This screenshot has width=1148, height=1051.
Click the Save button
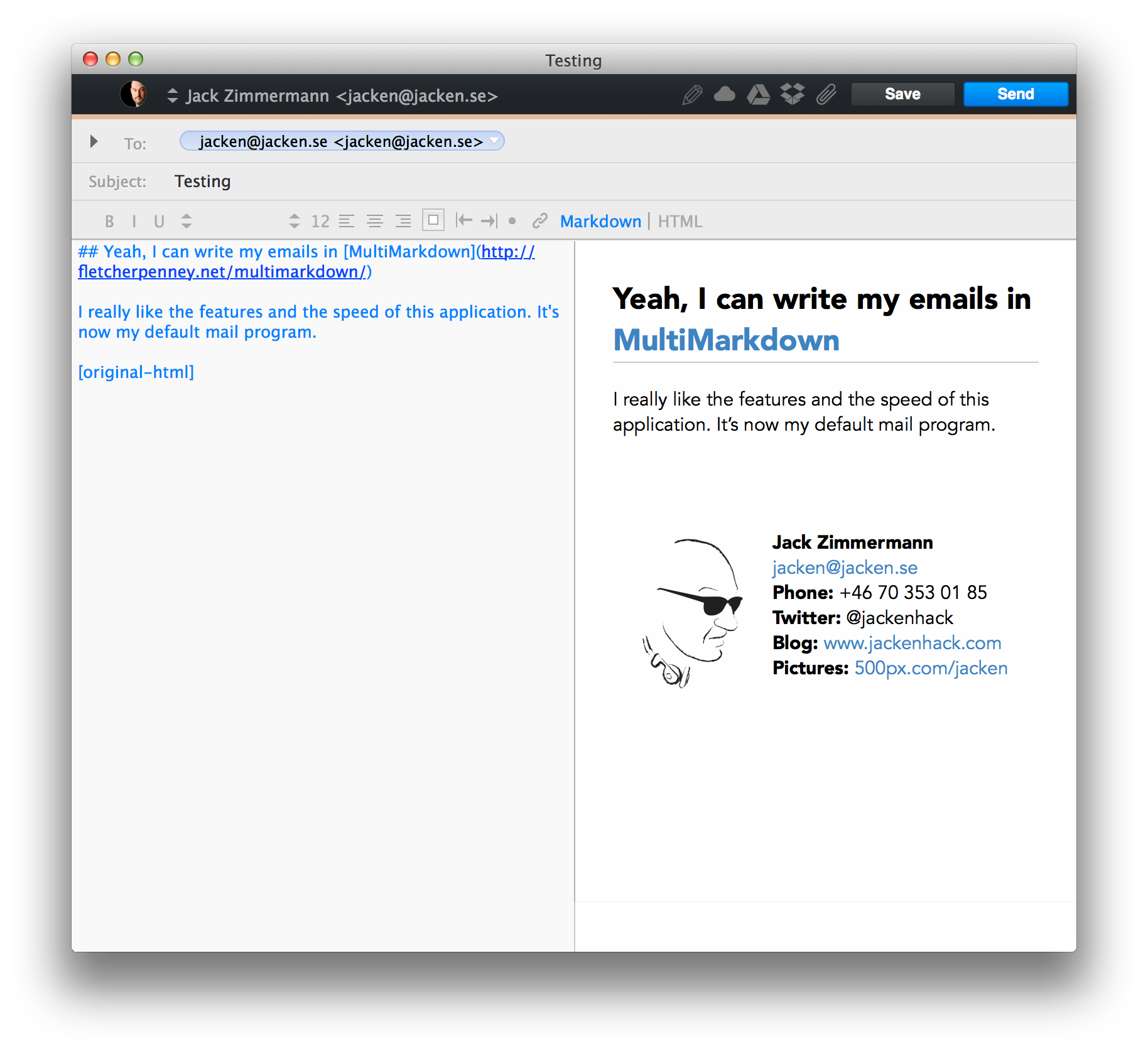pyautogui.click(x=902, y=94)
